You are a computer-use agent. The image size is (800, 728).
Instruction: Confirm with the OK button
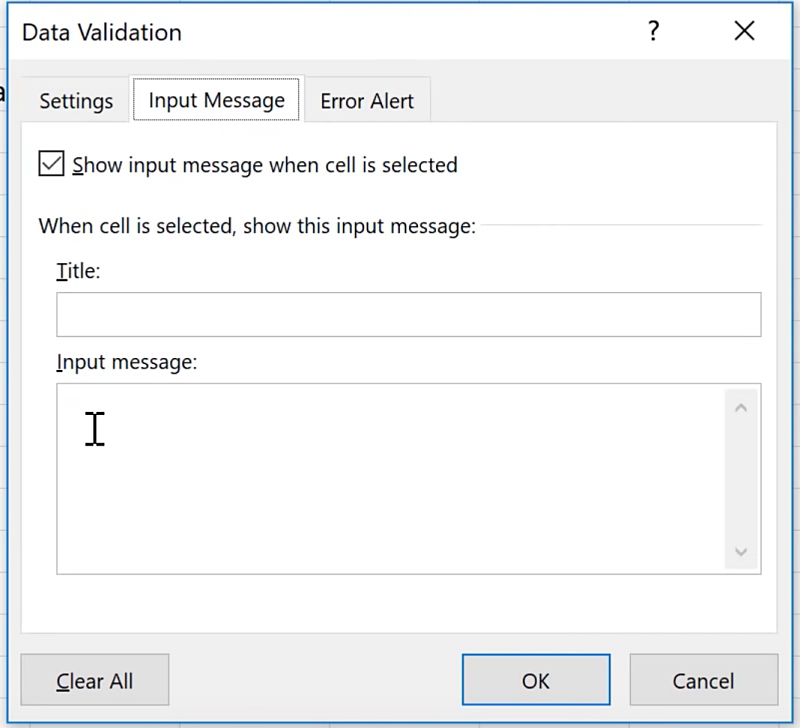(x=535, y=681)
